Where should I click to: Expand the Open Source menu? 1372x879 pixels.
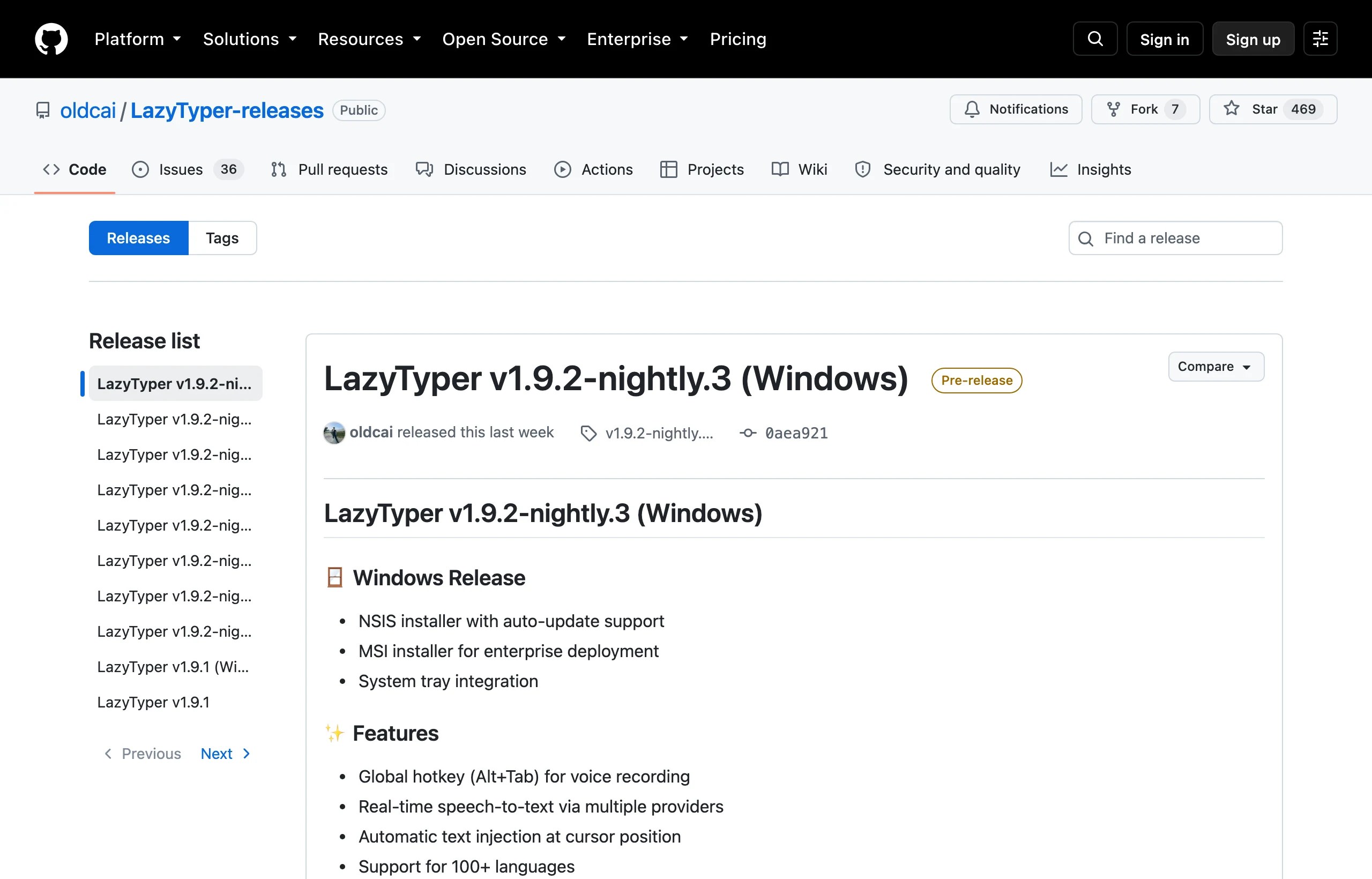pos(504,39)
